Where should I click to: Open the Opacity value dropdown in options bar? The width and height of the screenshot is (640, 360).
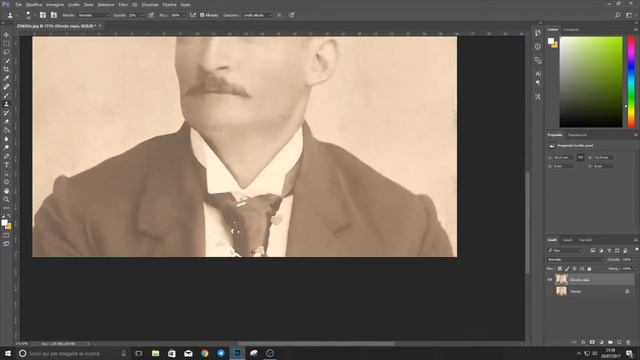pyautogui.click(x=141, y=15)
